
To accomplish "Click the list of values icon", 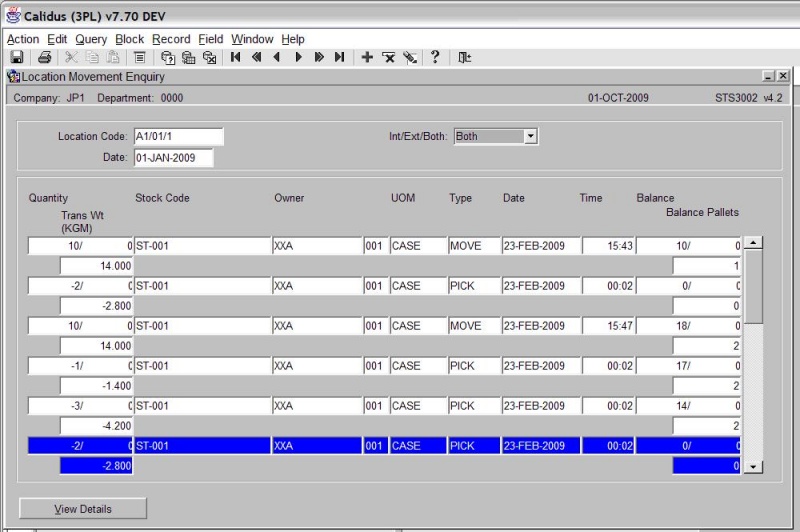I will coord(140,57).
